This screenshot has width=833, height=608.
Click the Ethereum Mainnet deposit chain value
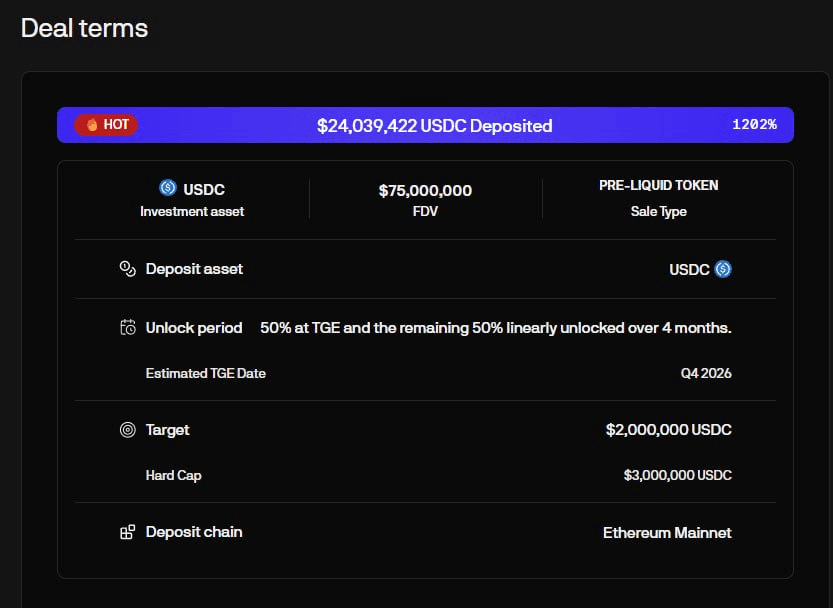(x=667, y=533)
